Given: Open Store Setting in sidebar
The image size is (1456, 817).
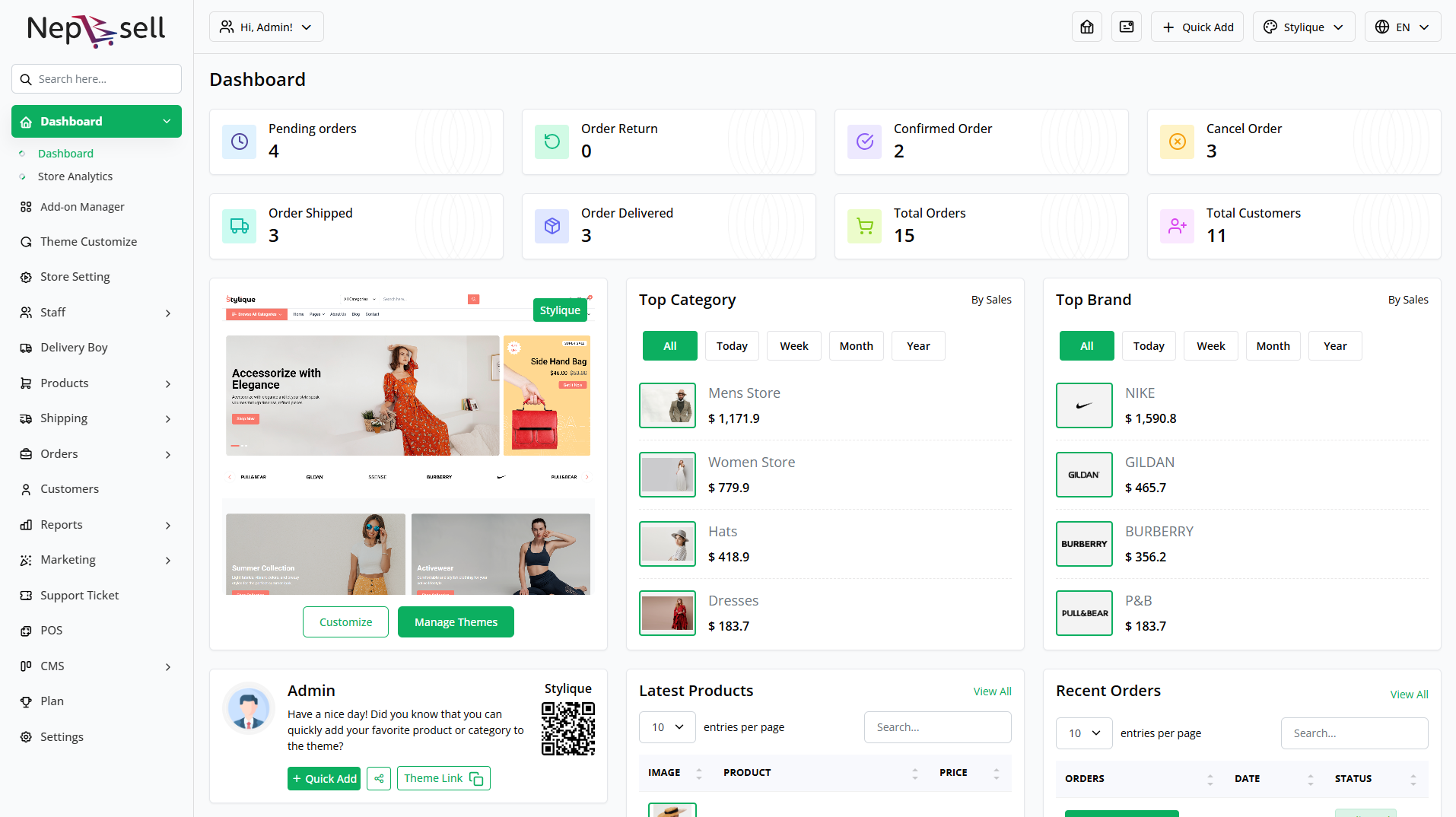Looking at the screenshot, I should click(97, 277).
